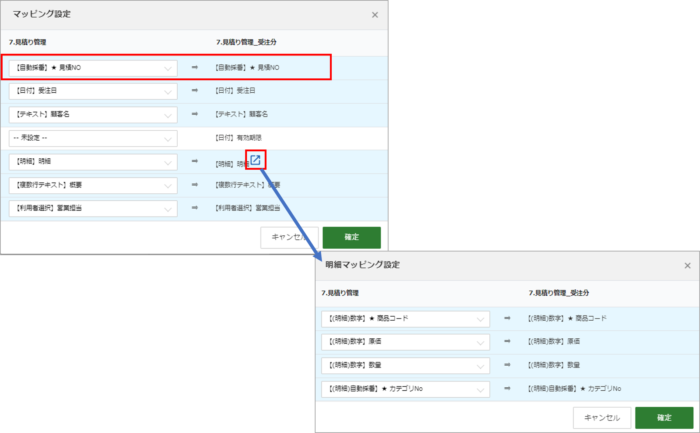Open the ★商品コード detail dropdown
Viewport: 700px width, 433px height.
click(405, 319)
